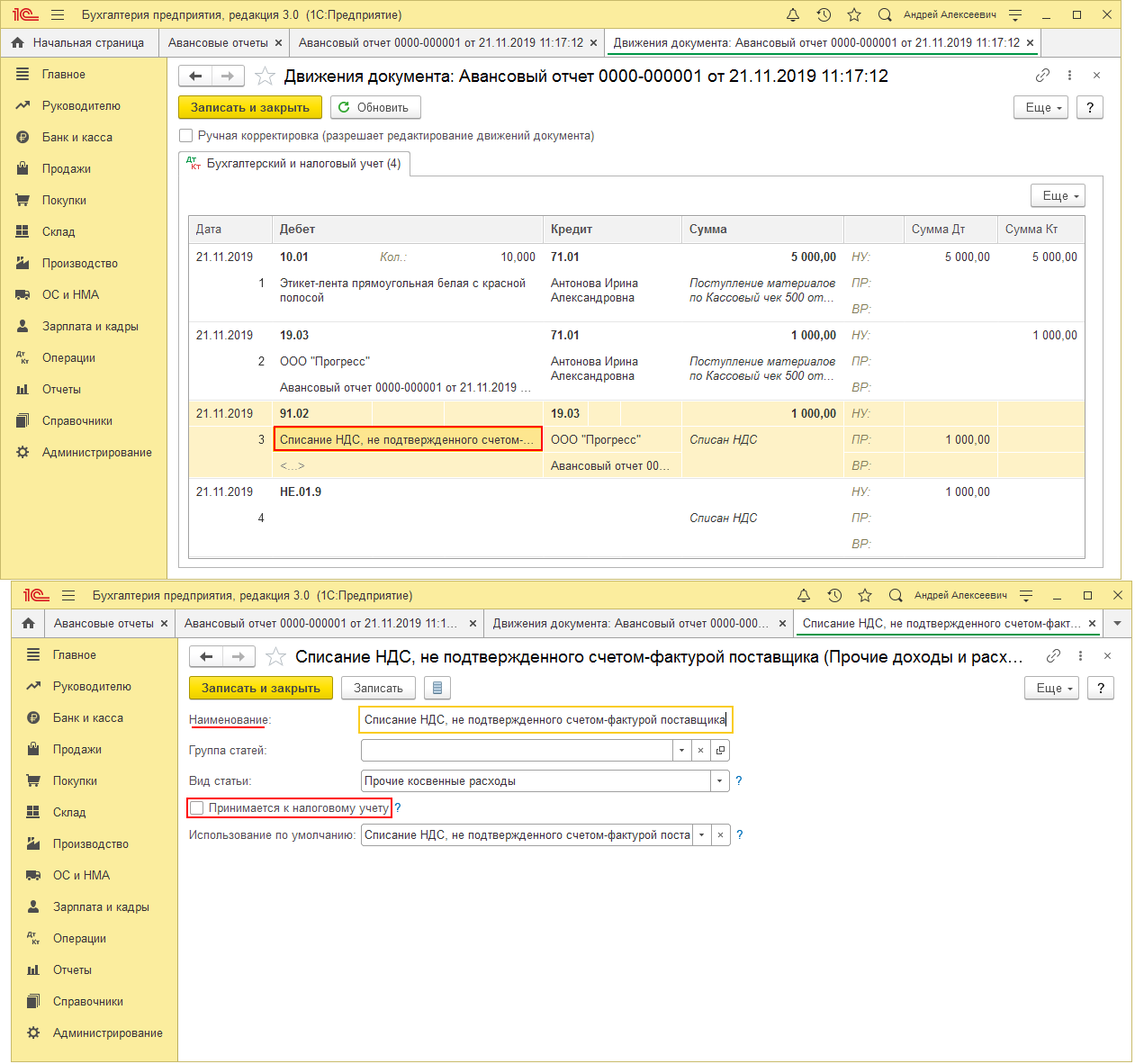Image resolution: width=1135 pixels, height=1064 pixels.
Task: Open Производство section in bottom window sidebar
Action: pos(90,843)
